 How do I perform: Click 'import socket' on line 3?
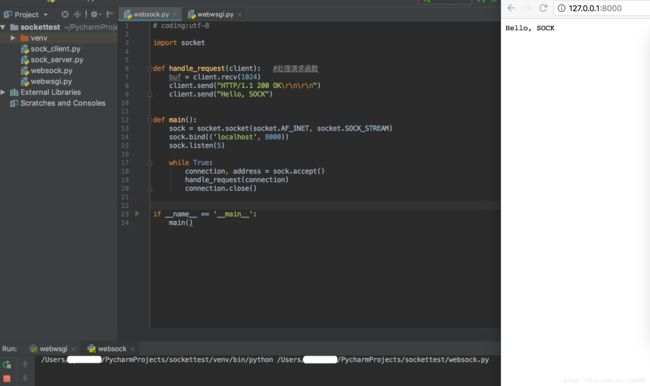click(x=179, y=43)
